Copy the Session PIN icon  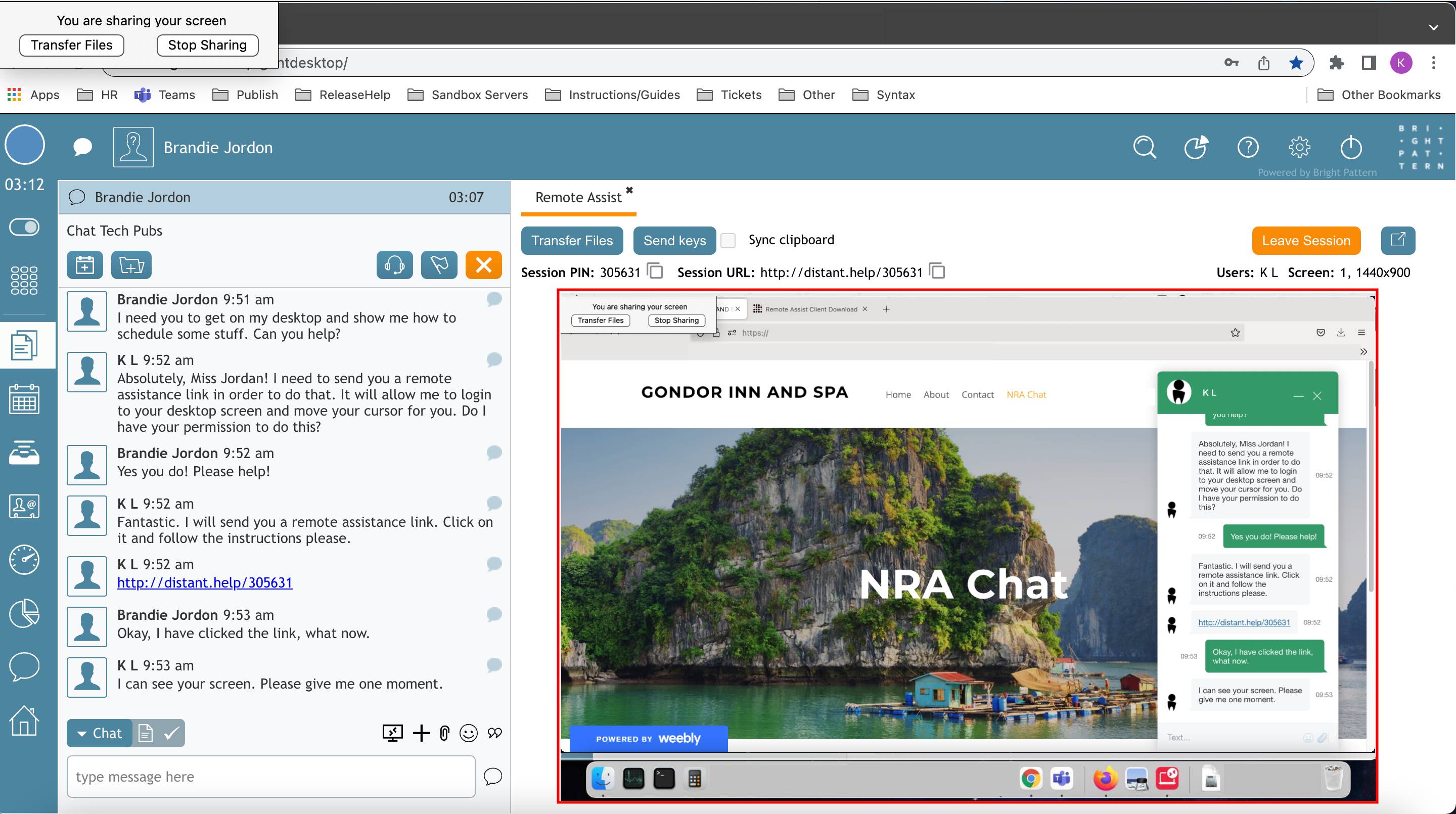click(655, 271)
